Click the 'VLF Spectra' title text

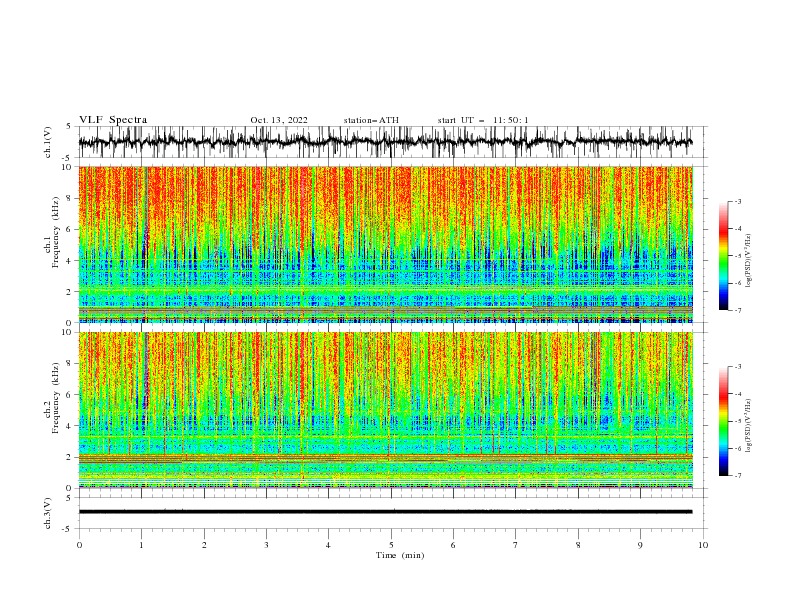tap(113, 120)
